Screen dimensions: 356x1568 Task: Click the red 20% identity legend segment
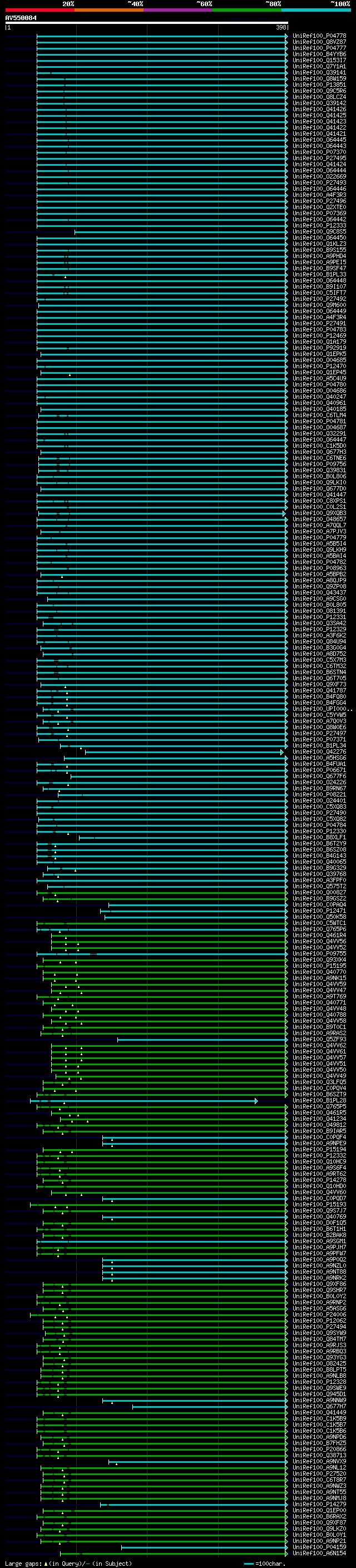pos(39,10)
